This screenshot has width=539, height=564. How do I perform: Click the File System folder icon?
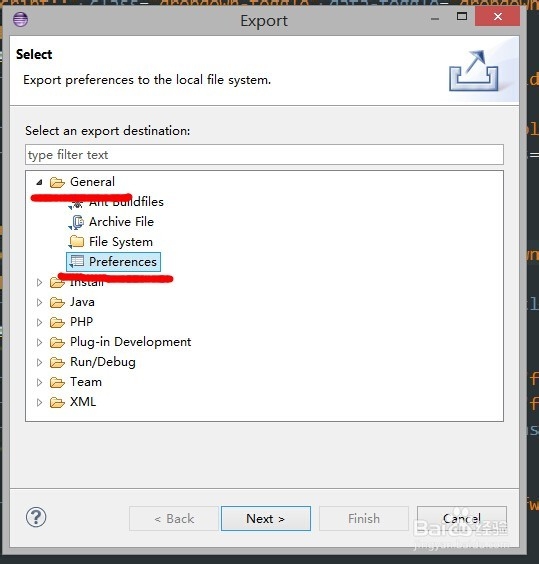76,242
